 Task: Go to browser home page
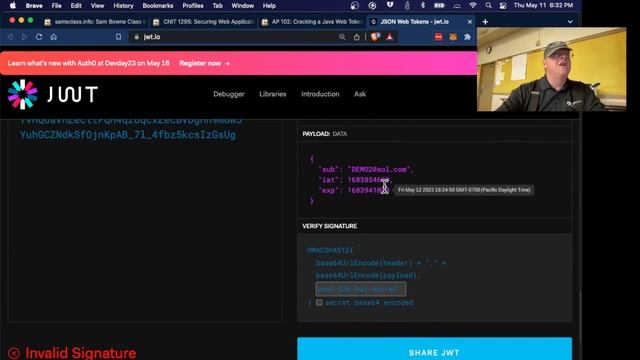pos(53,37)
